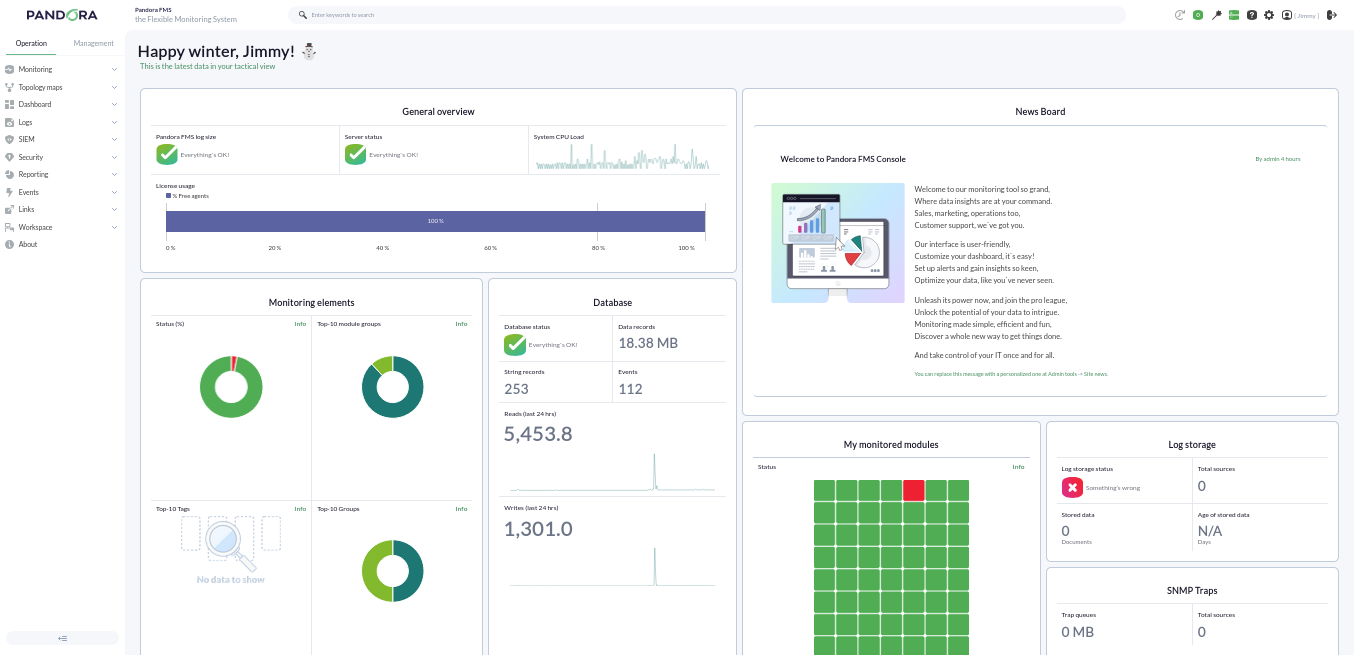Click inside the keyword search field

coord(707,15)
